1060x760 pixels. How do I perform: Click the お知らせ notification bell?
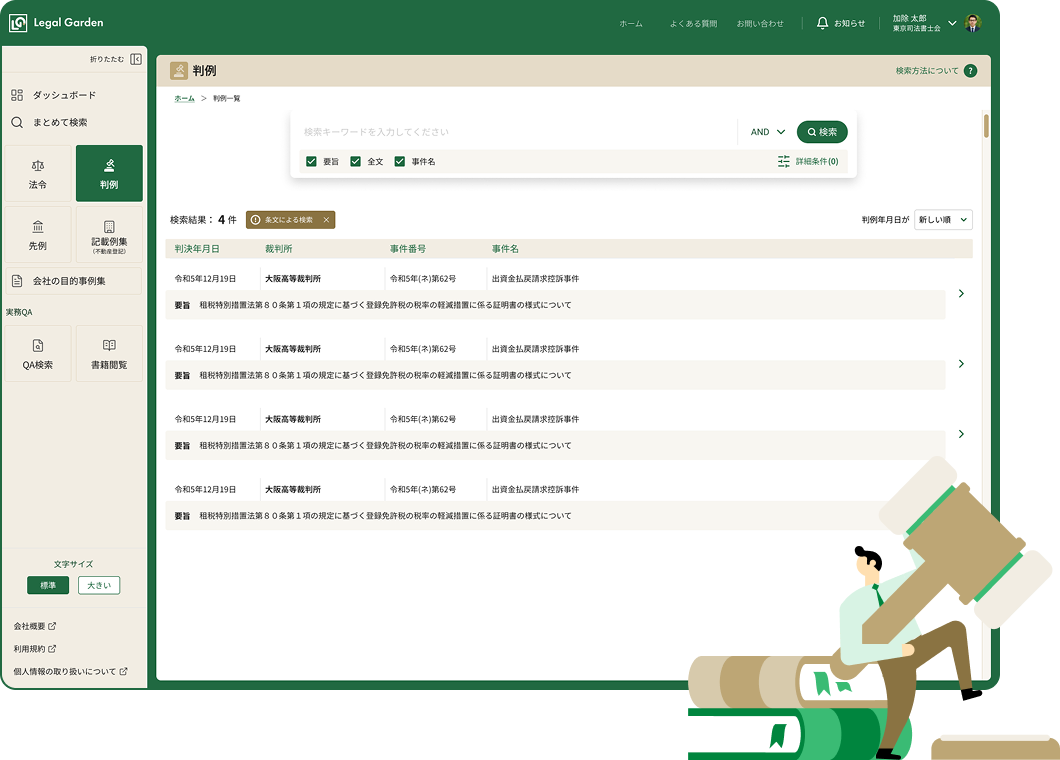[x=822, y=23]
